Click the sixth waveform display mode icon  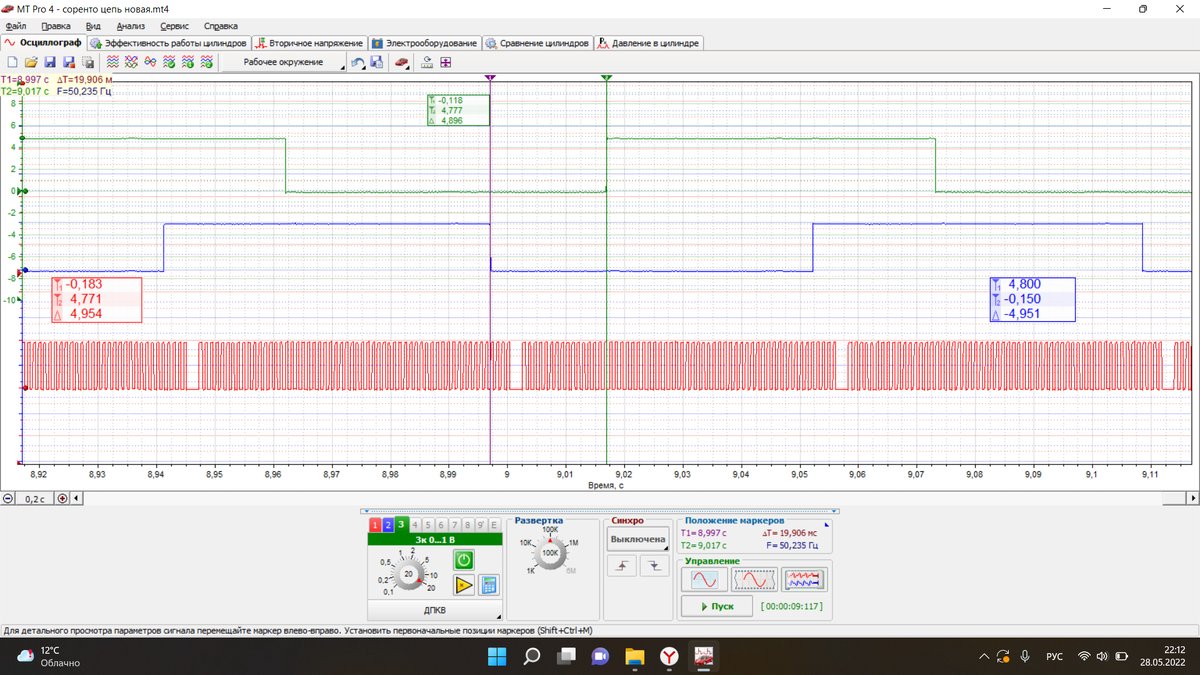point(207,62)
